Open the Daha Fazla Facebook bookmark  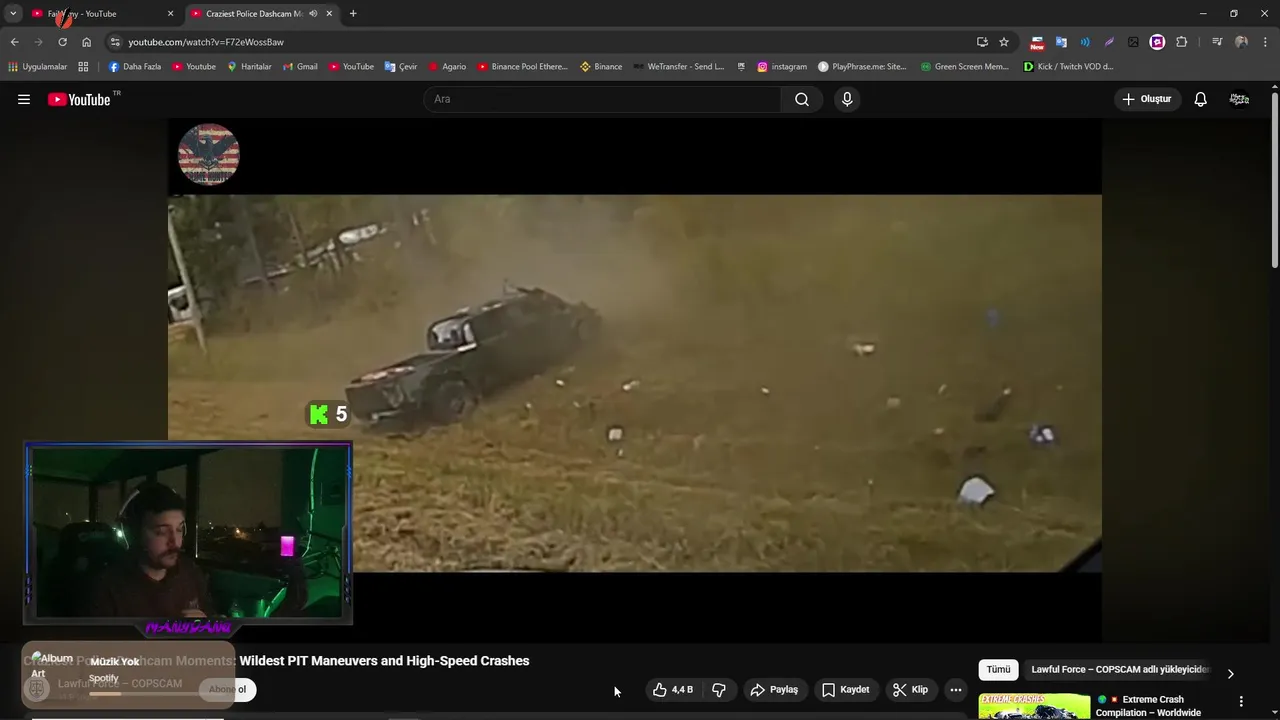tap(135, 67)
